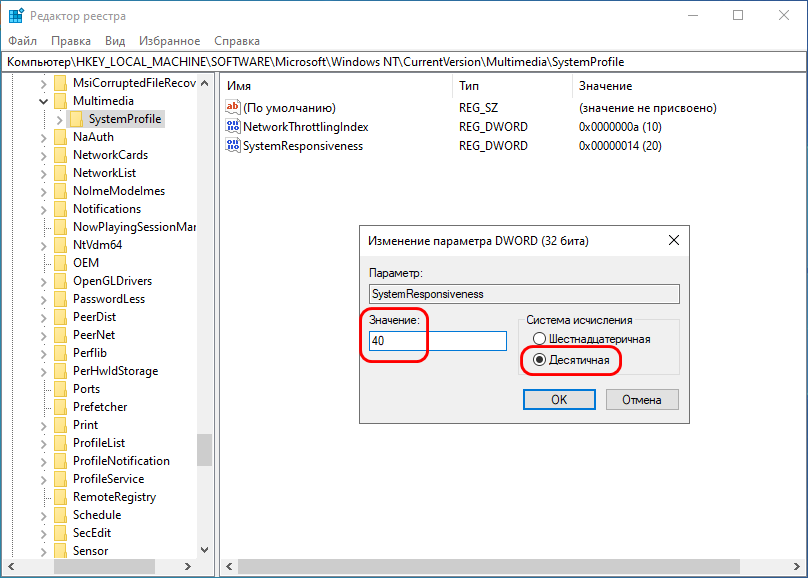Open the Избранное menu
This screenshot has height=578, width=808.
[x=171, y=41]
